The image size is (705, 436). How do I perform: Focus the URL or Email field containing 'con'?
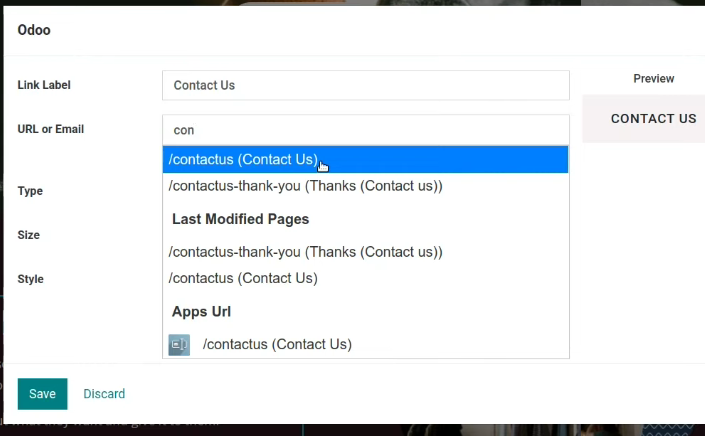(x=366, y=130)
